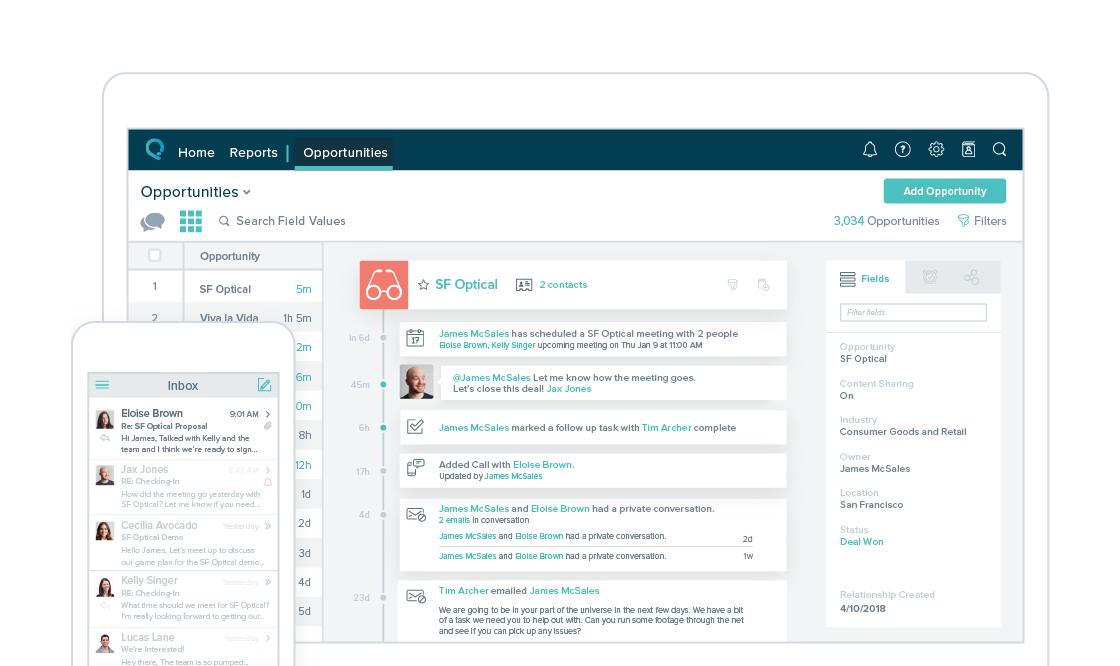Screen dimensions: 1120x666
Task: Open the 2 contacts link
Action: (x=563, y=284)
